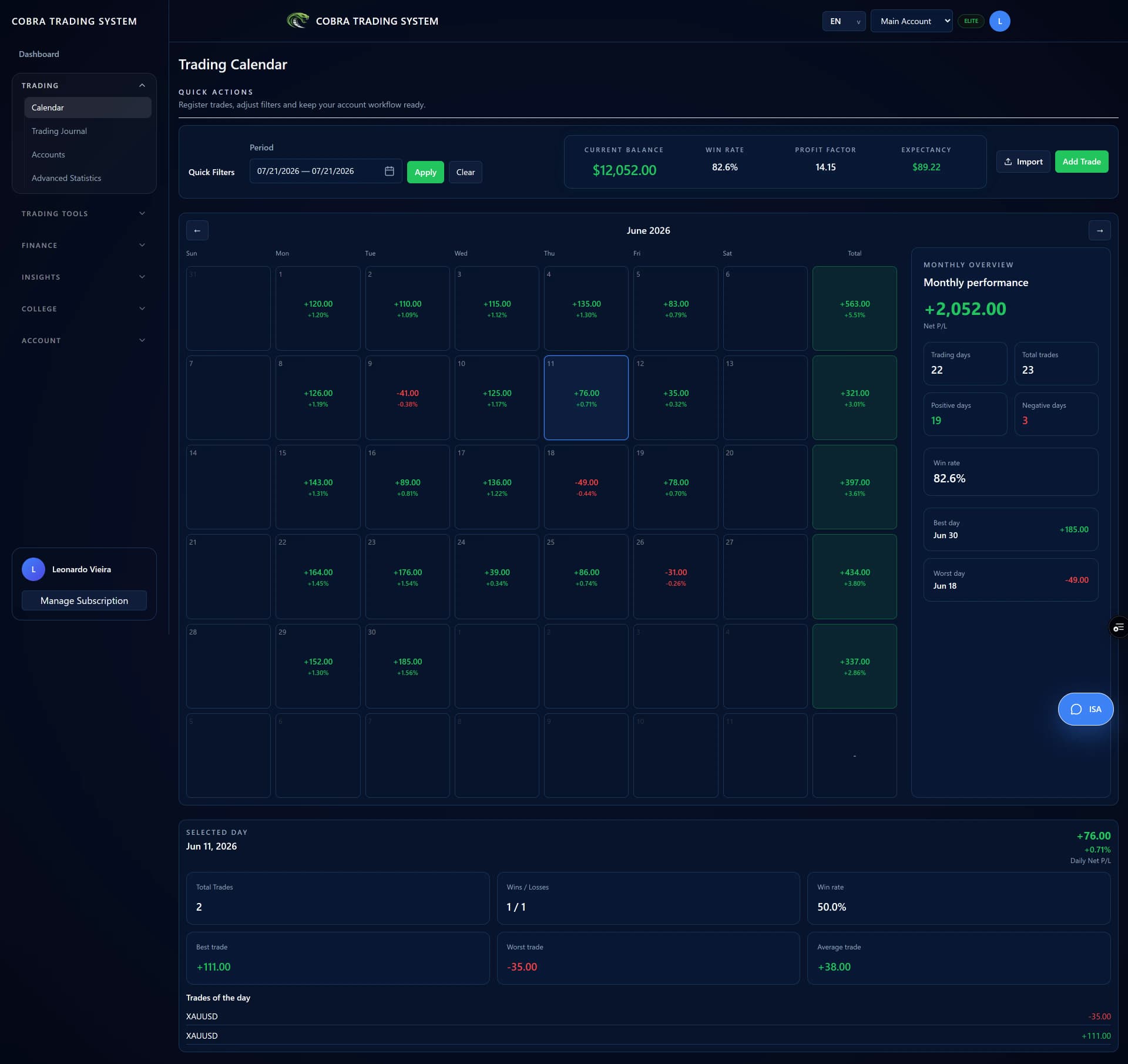Click the Add Trade button
Viewport: 1128px width, 1064px height.
1081,162
